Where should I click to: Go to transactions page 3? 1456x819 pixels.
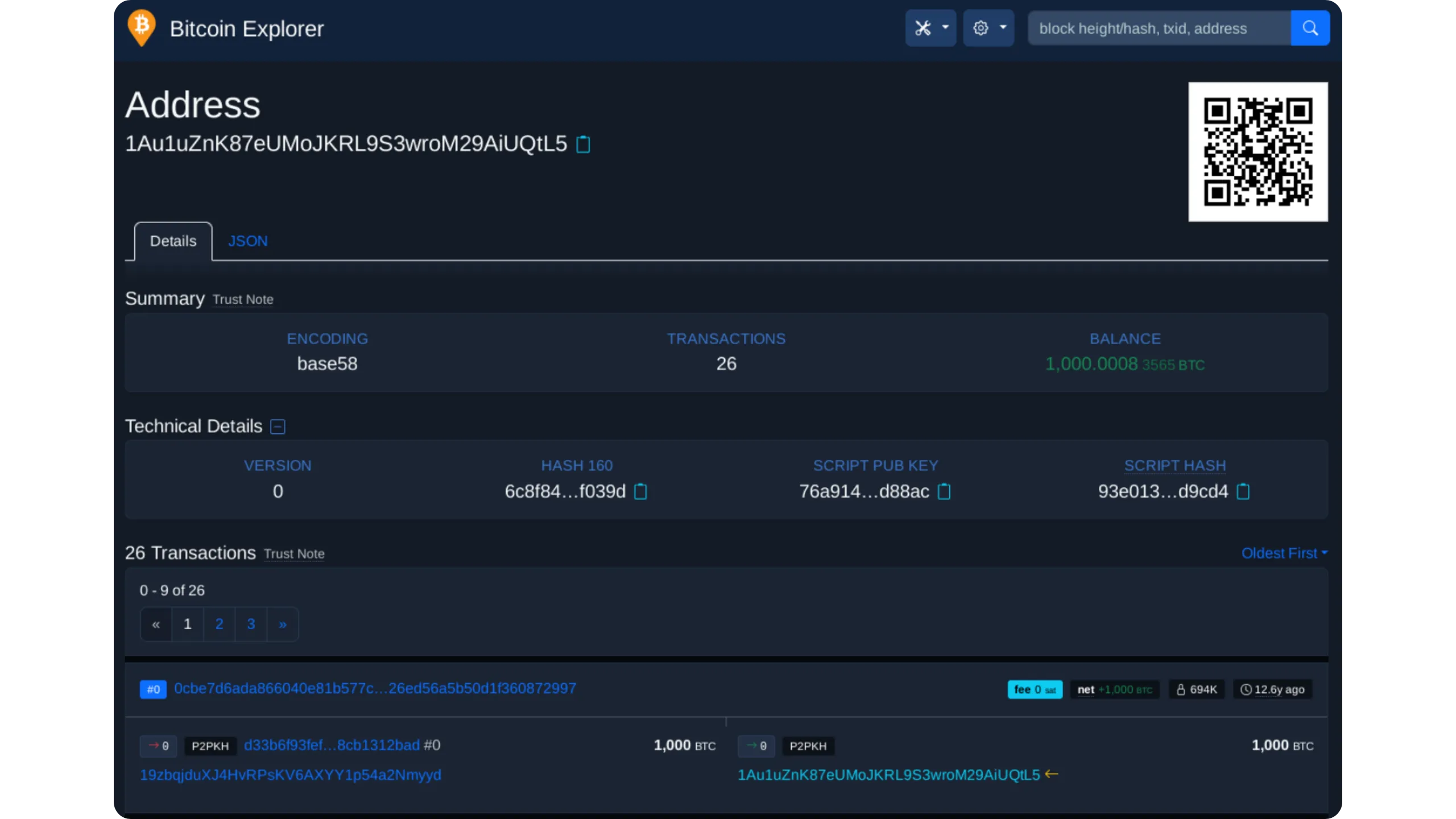[251, 624]
